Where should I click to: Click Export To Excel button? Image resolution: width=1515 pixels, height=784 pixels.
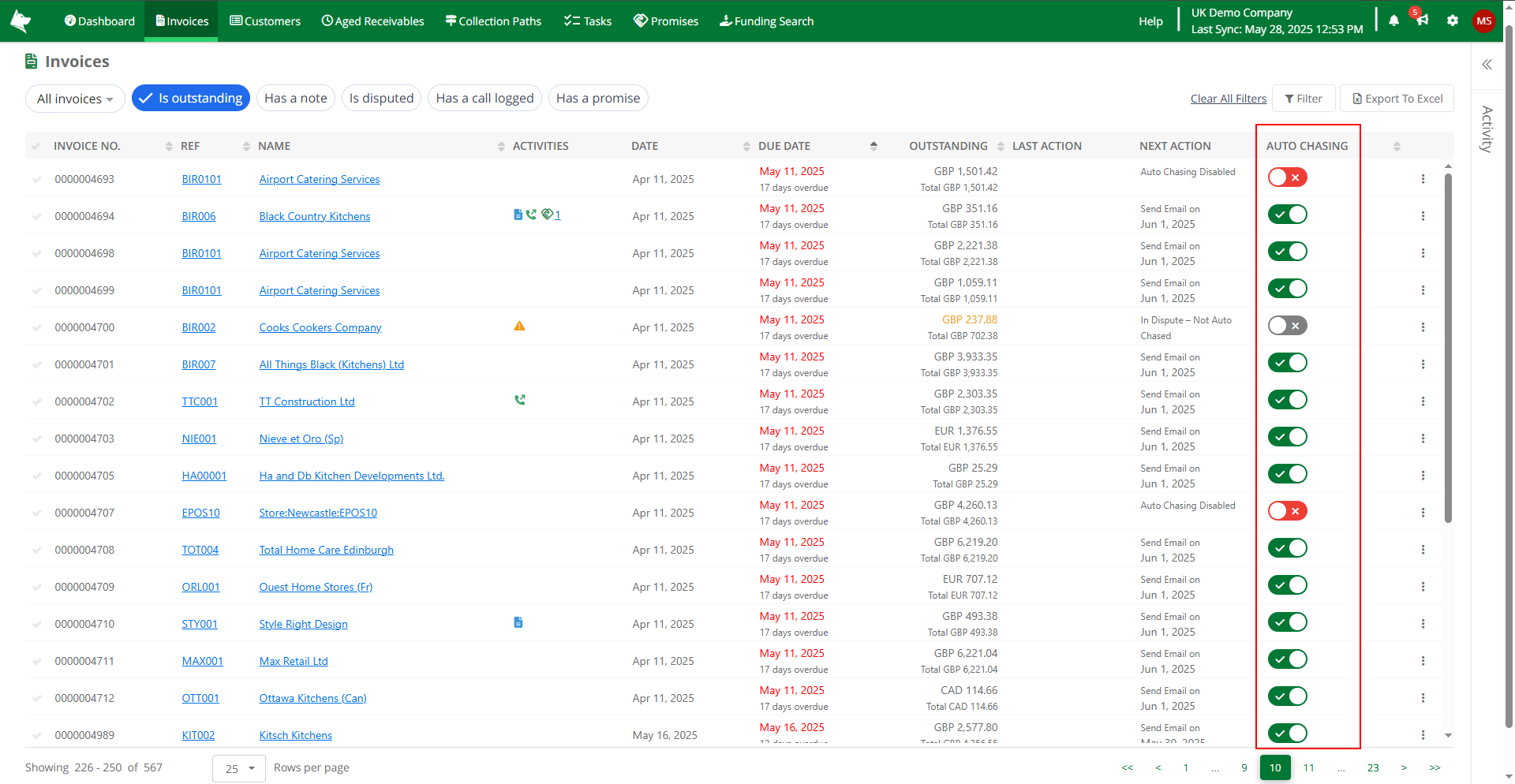point(1397,99)
